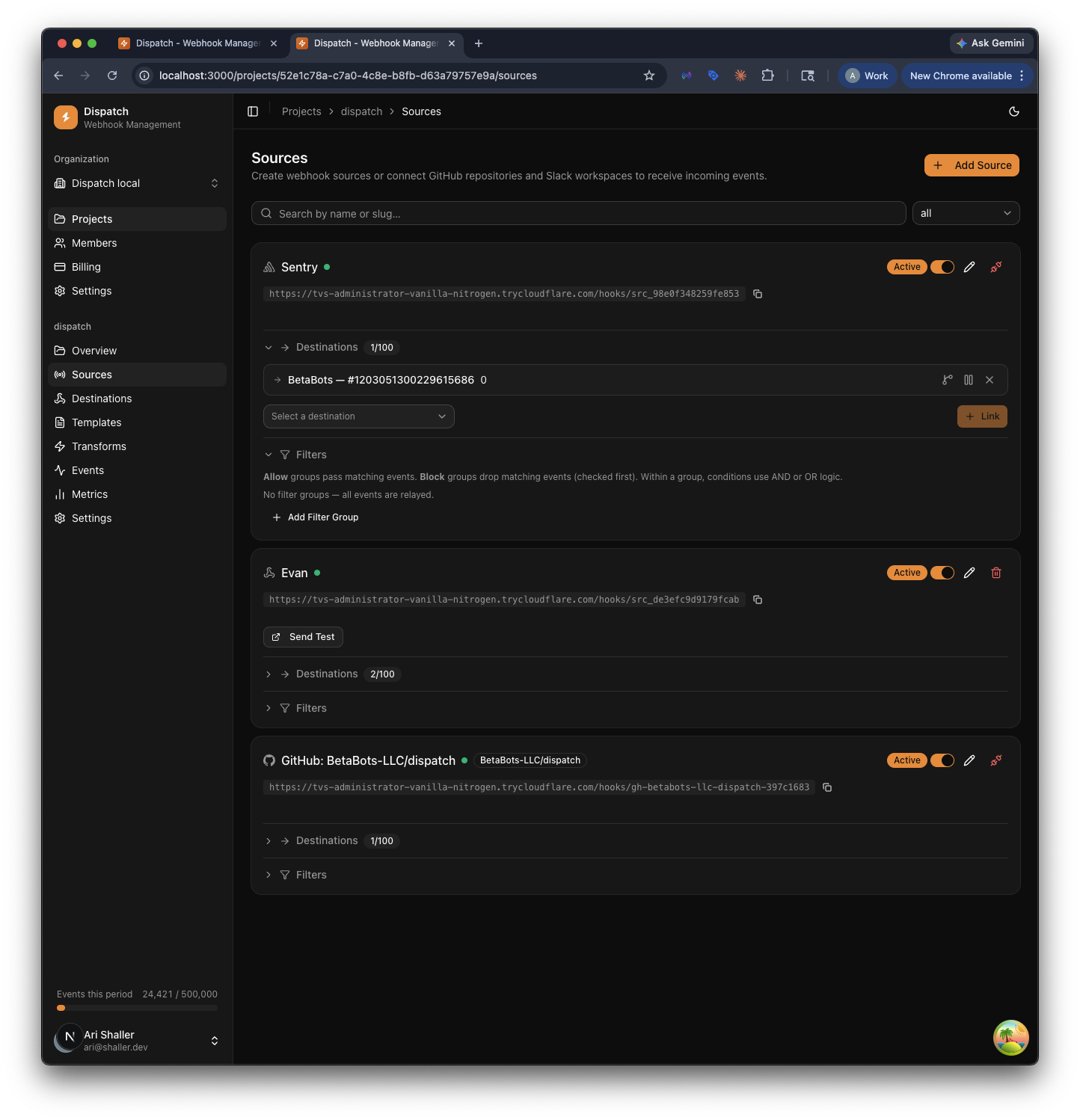Open the 'Select a destination' dropdown
This screenshot has width=1080, height=1120.
coord(359,416)
